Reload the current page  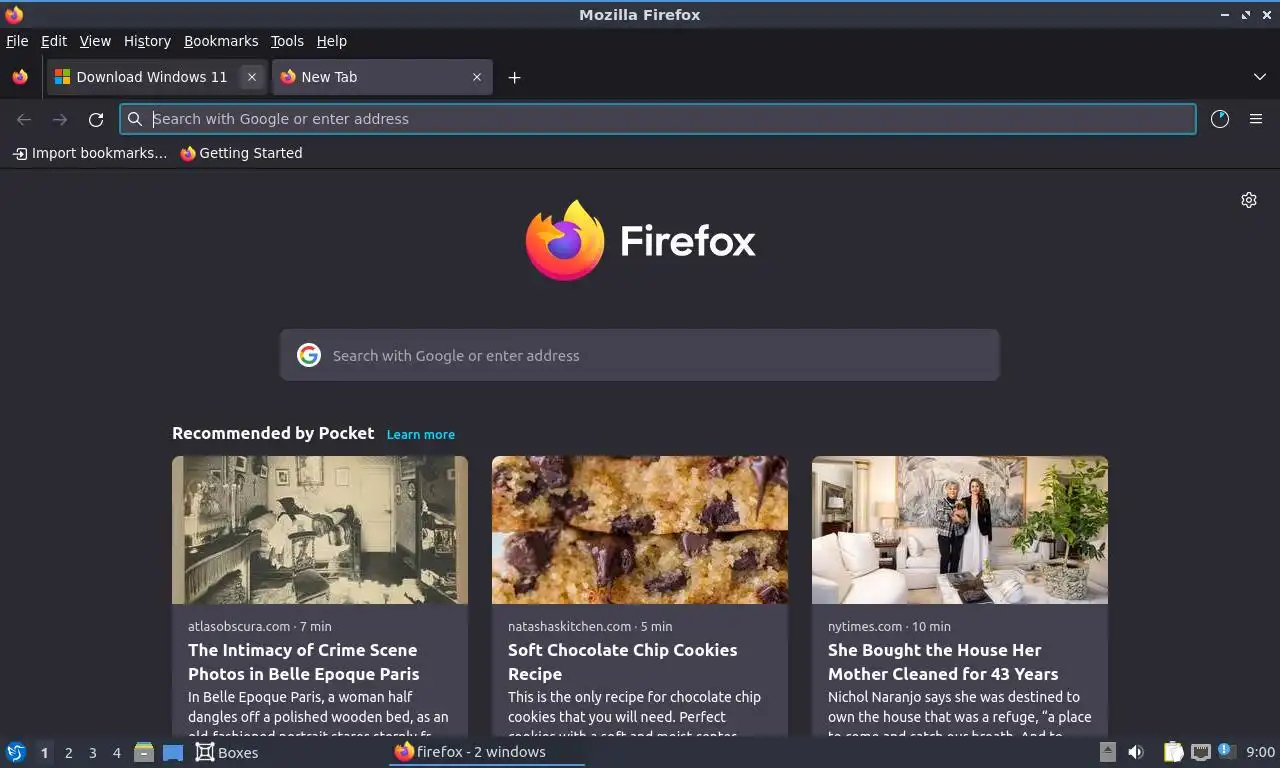(96, 119)
